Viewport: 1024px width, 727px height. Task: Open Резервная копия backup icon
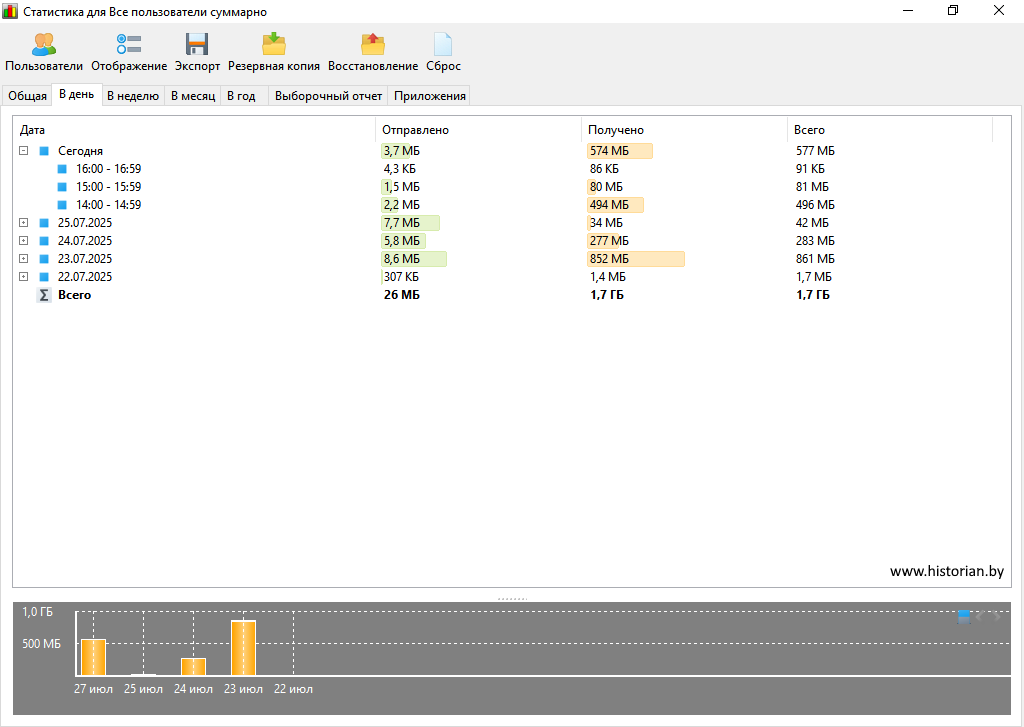point(274,45)
